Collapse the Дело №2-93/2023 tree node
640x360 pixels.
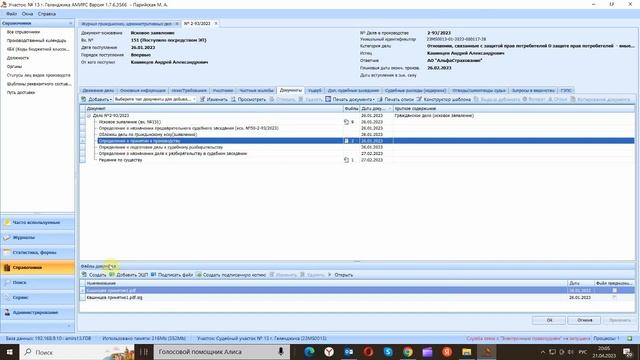(x=89, y=116)
